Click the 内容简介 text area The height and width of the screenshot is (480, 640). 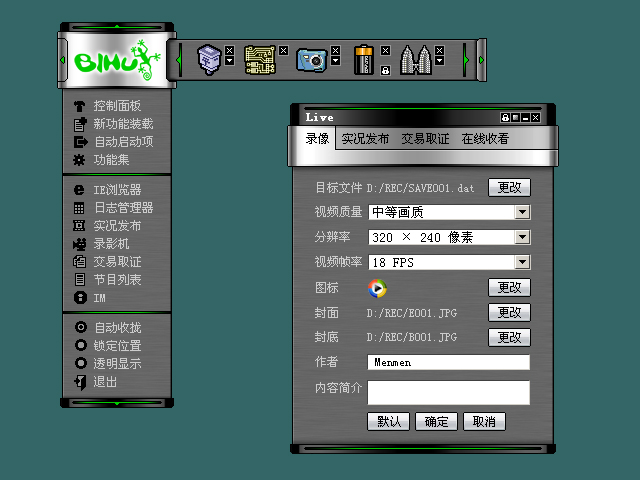coord(449,393)
